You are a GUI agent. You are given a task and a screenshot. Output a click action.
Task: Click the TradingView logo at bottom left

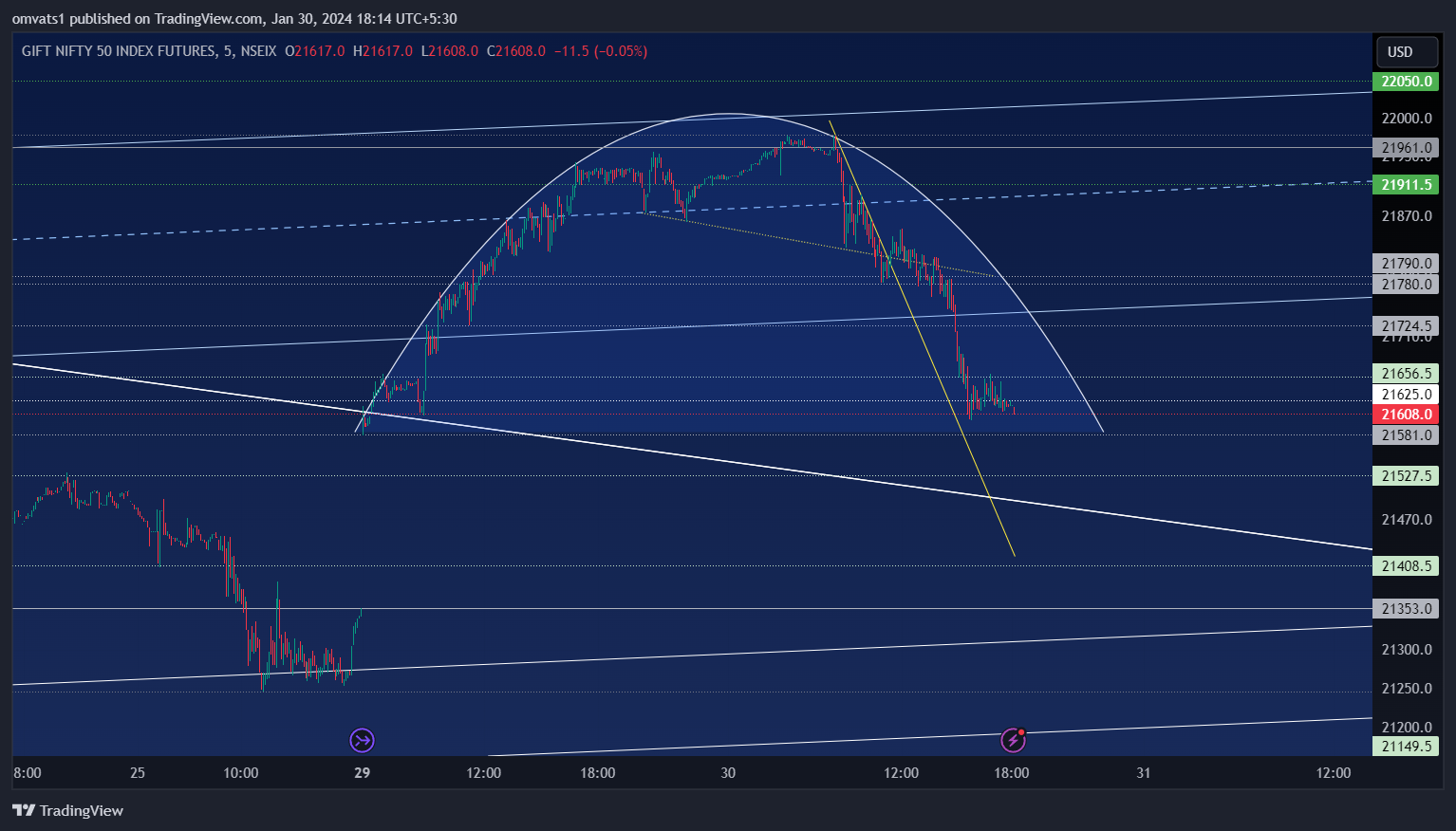click(x=67, y=810)
